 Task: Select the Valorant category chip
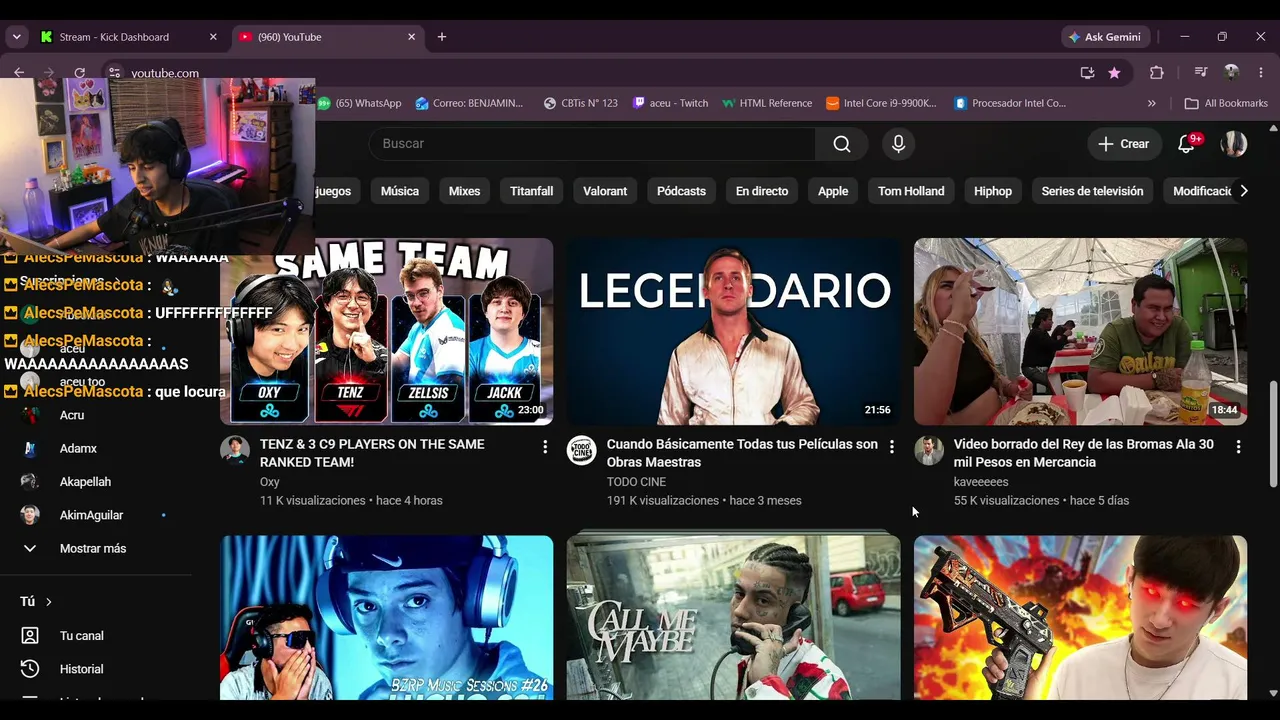[x=605, y=191]
